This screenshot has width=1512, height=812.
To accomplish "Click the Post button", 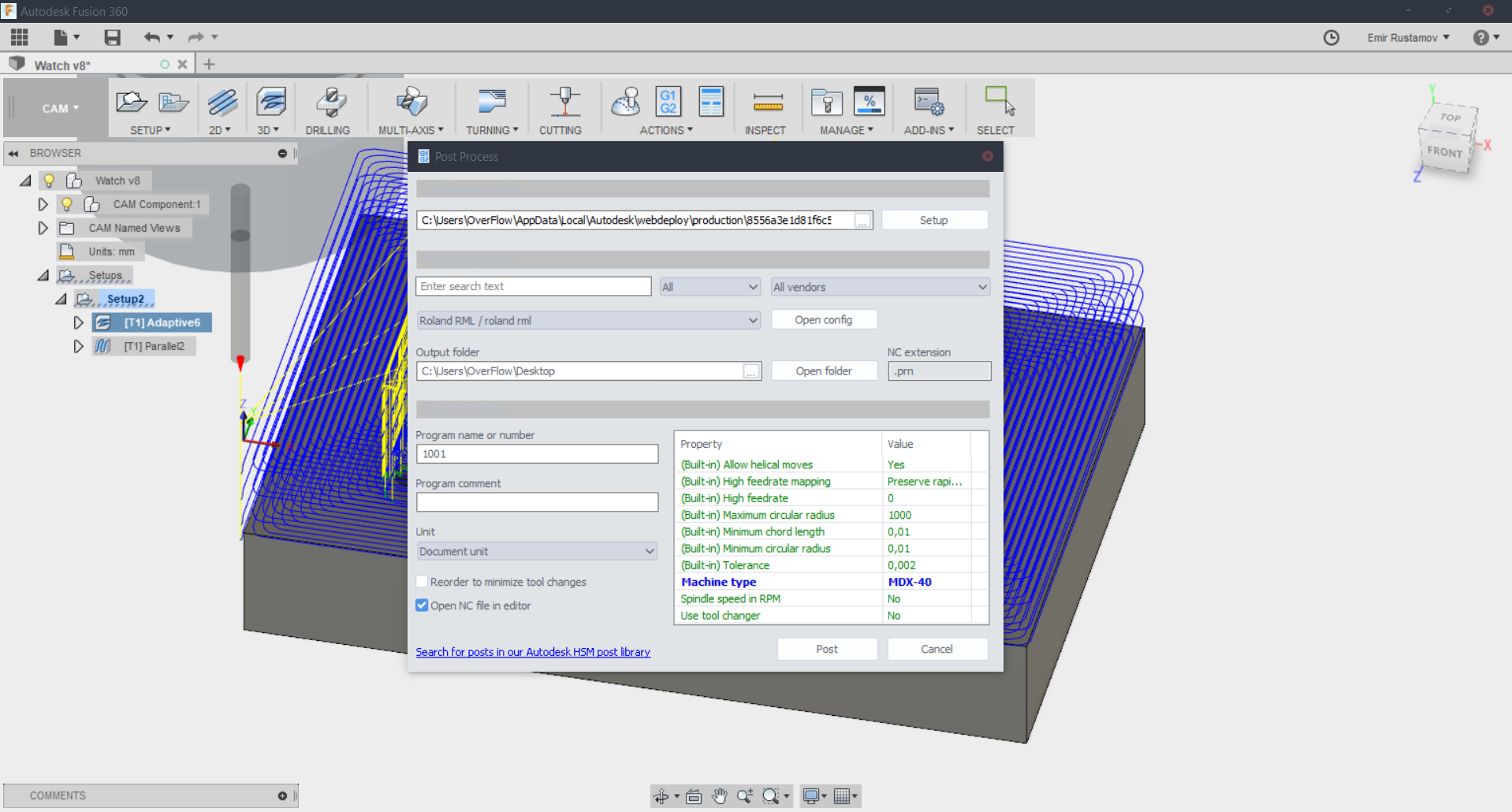I will (827, 649).
